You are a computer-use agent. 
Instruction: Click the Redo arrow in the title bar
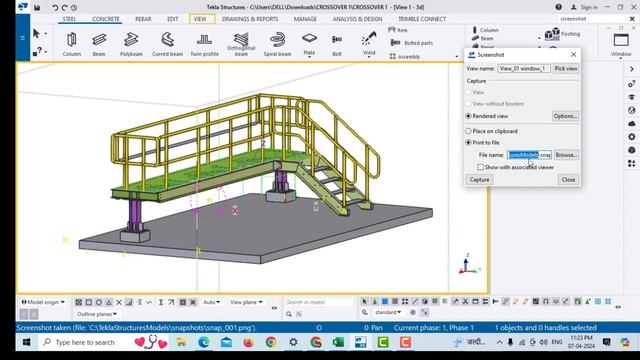pyautogui.click(x=64, y=7)
